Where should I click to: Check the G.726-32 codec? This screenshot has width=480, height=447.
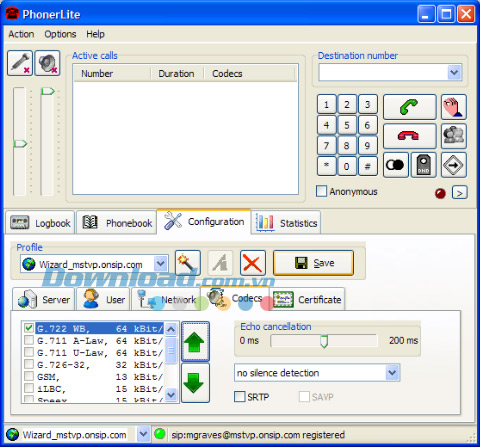pyautogui.click(x=29, y=364)
